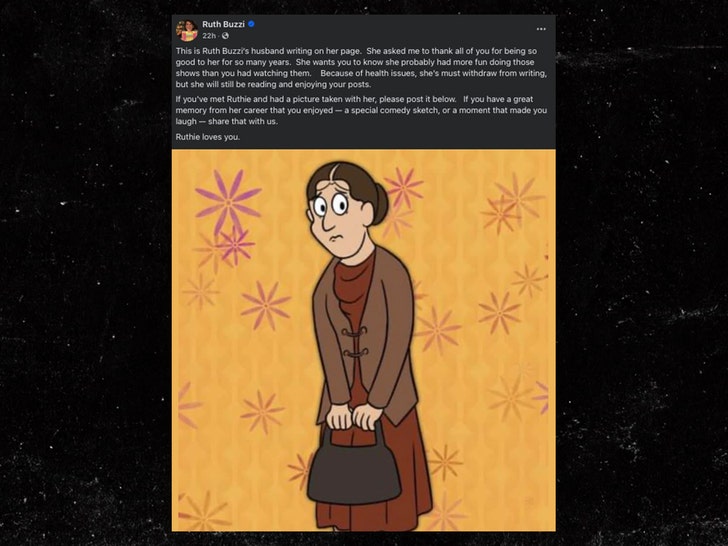Image resolution: width=728 pixels, height=546 pixels.
Task: Click the cartoon woman's wide white eyes
Action: click(331, 205)
